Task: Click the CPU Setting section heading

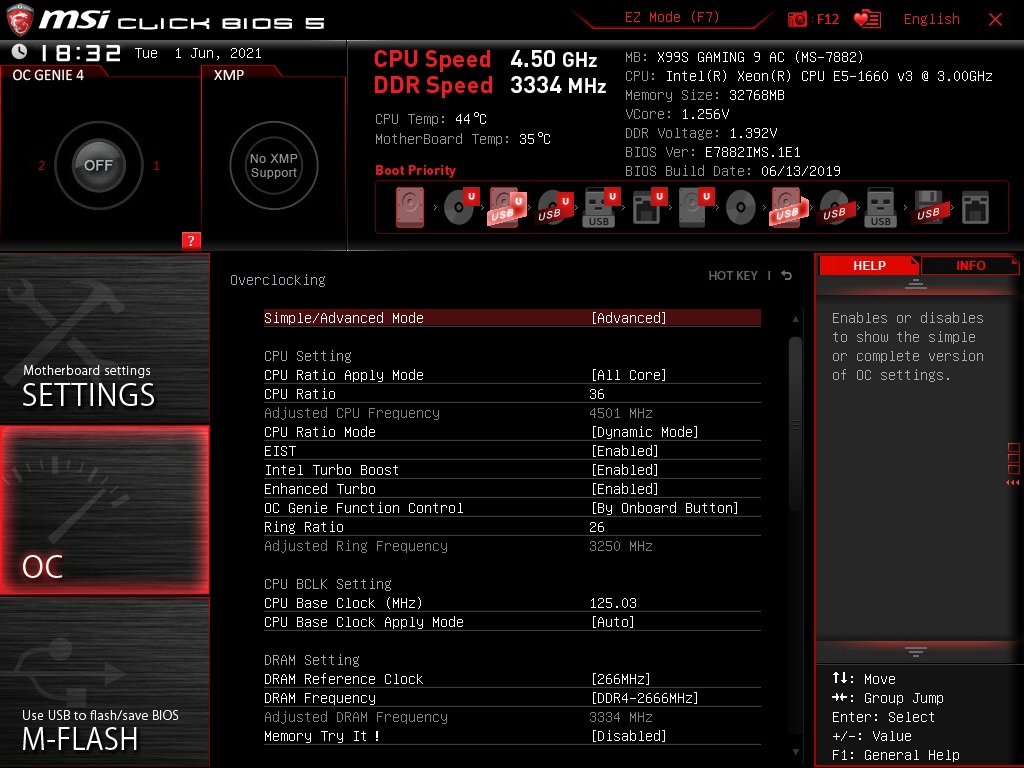Action: [308, 356]
